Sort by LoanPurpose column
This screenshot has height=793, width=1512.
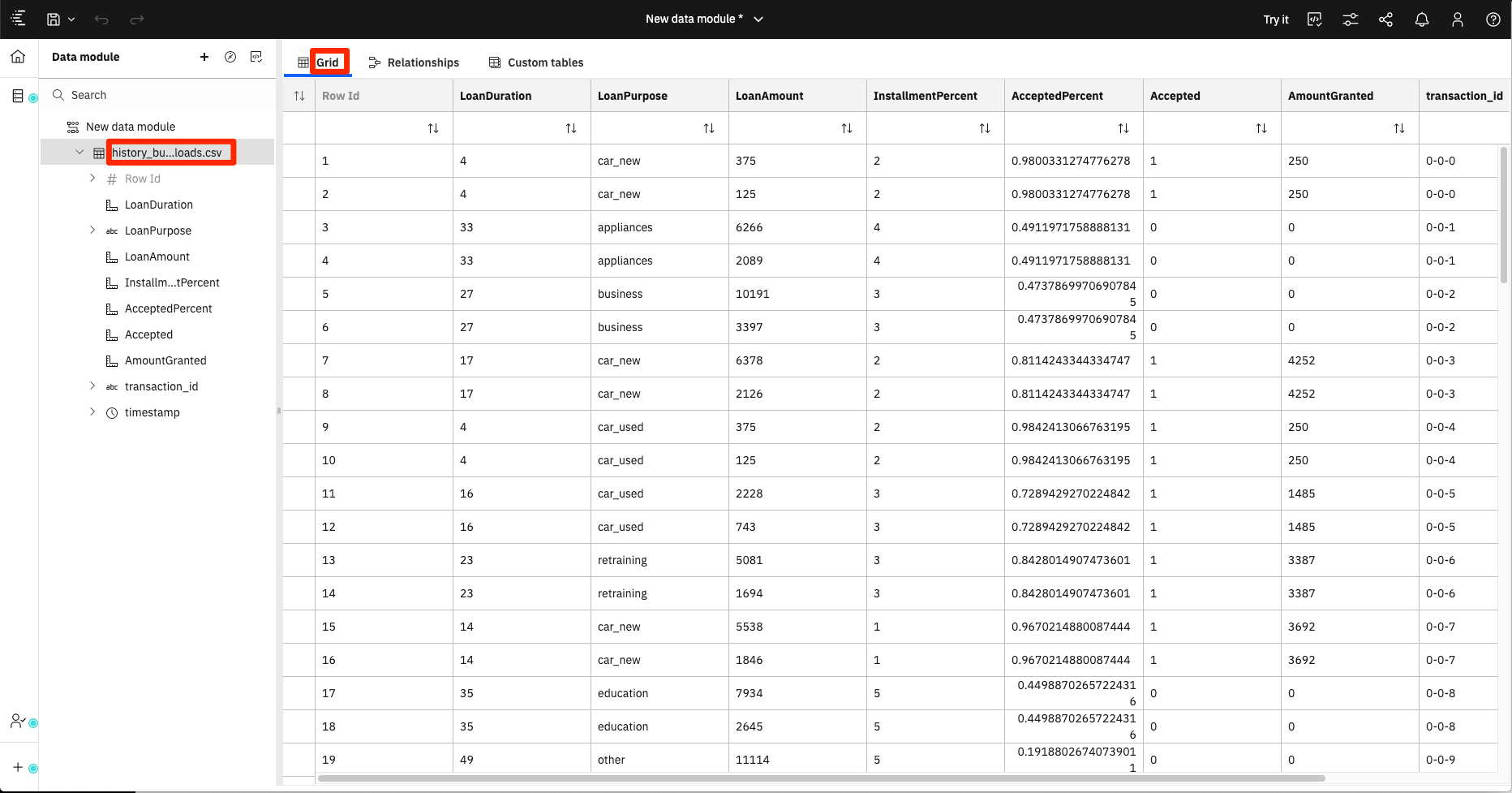tap(709, 128)
